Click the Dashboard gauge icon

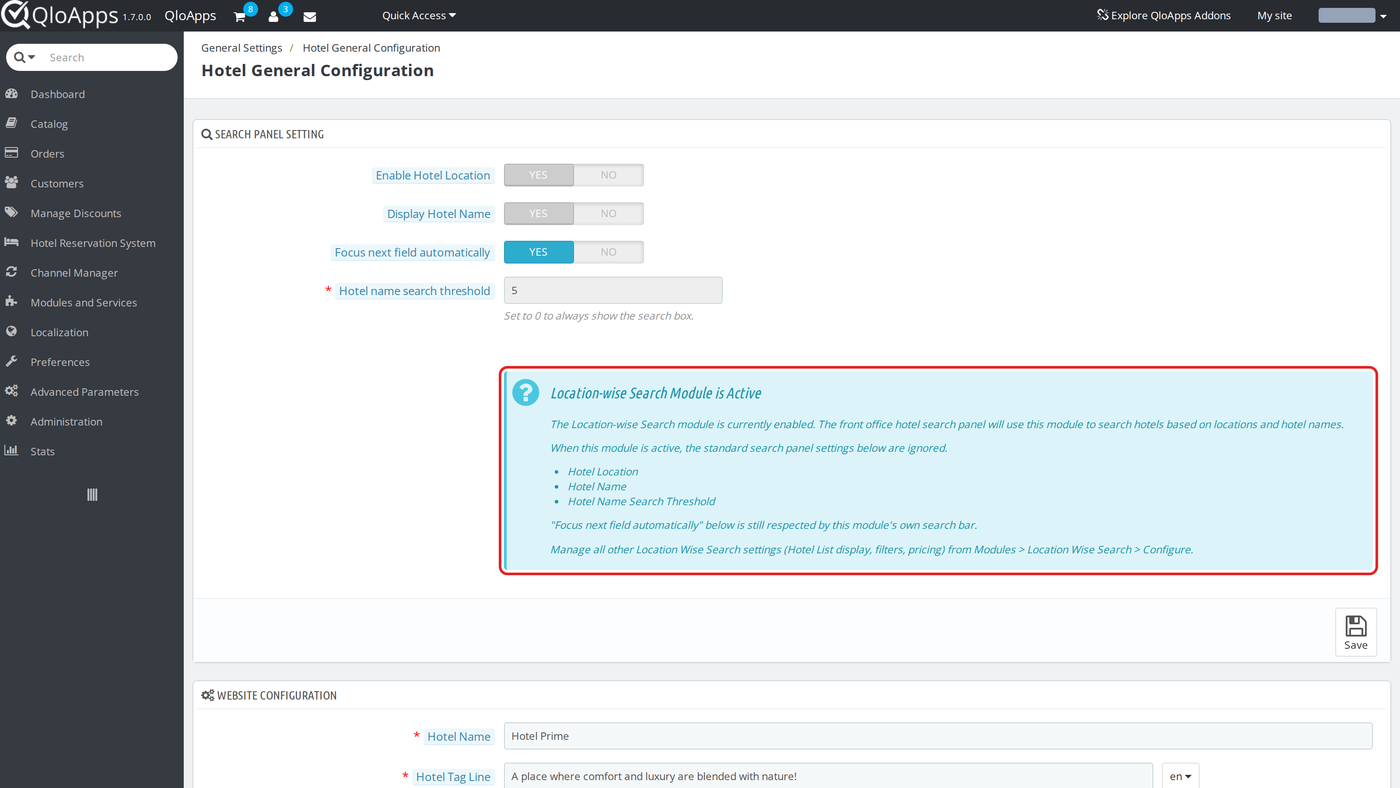12,94
